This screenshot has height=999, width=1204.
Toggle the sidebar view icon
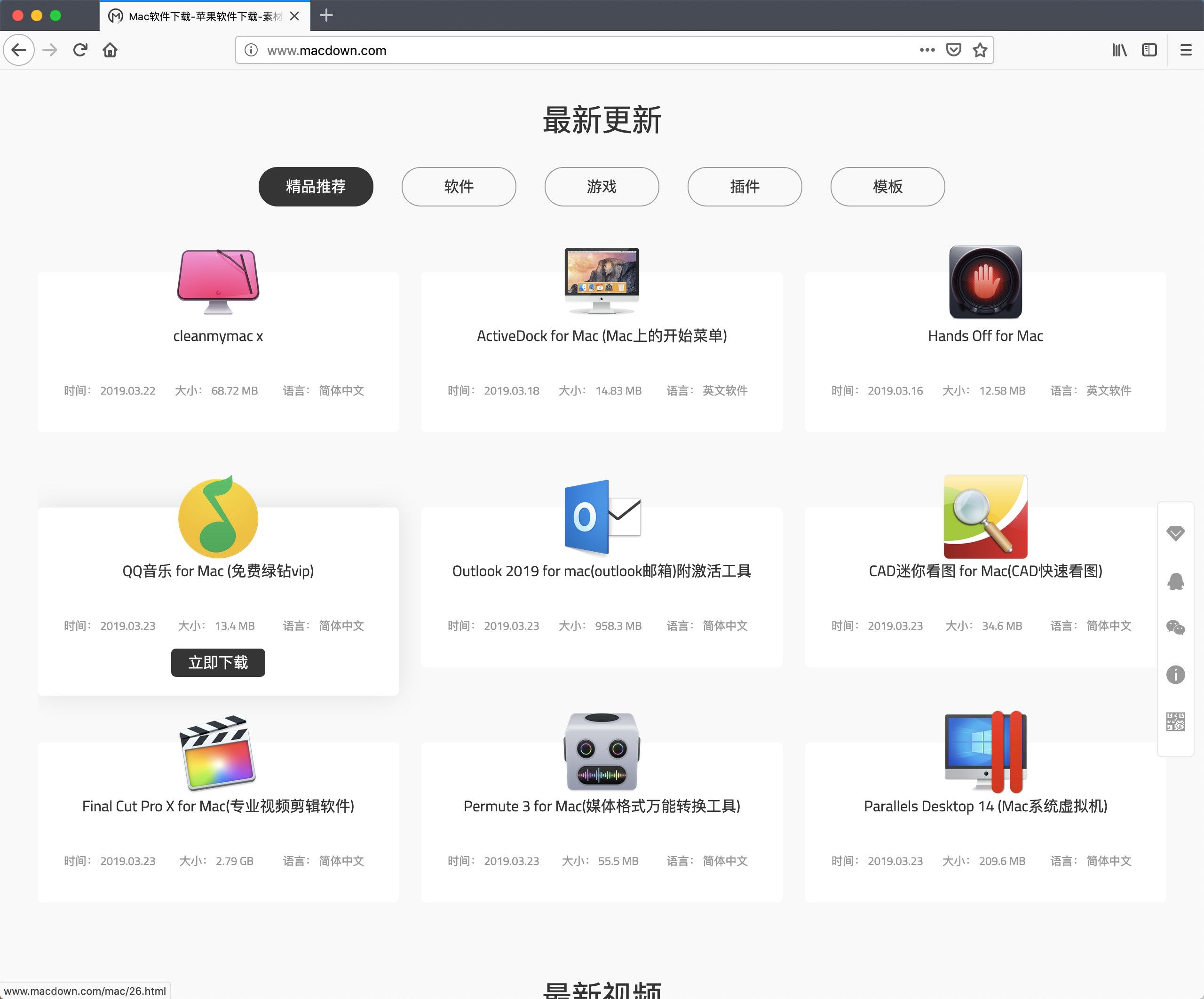[x=1149, y=50]
